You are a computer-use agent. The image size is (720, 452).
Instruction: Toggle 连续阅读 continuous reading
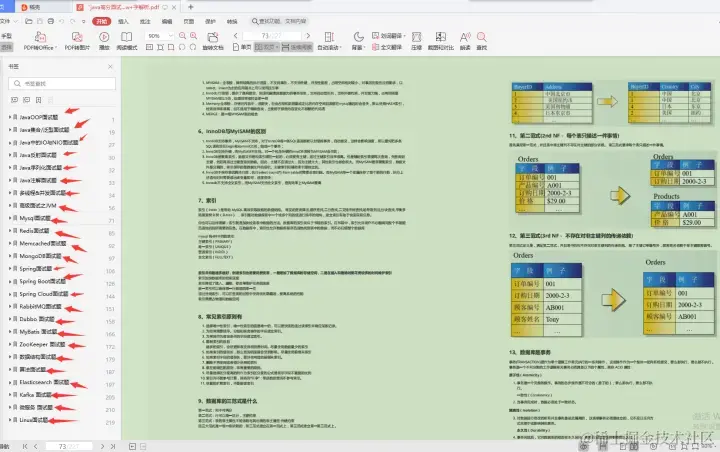click(x=297, y=47)
